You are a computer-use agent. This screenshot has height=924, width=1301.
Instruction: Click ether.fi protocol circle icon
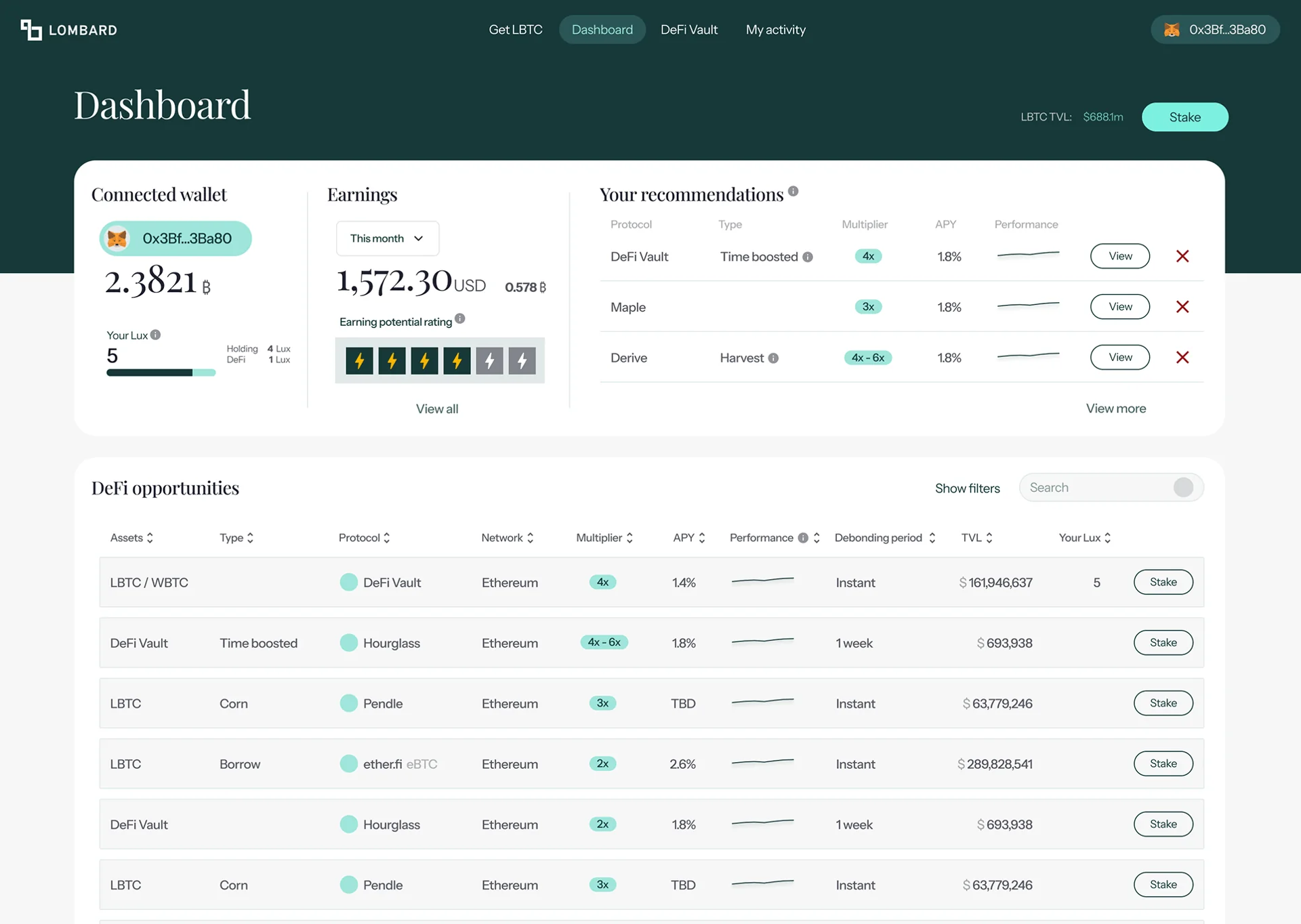pyautogui.click(x=348, y=763)
